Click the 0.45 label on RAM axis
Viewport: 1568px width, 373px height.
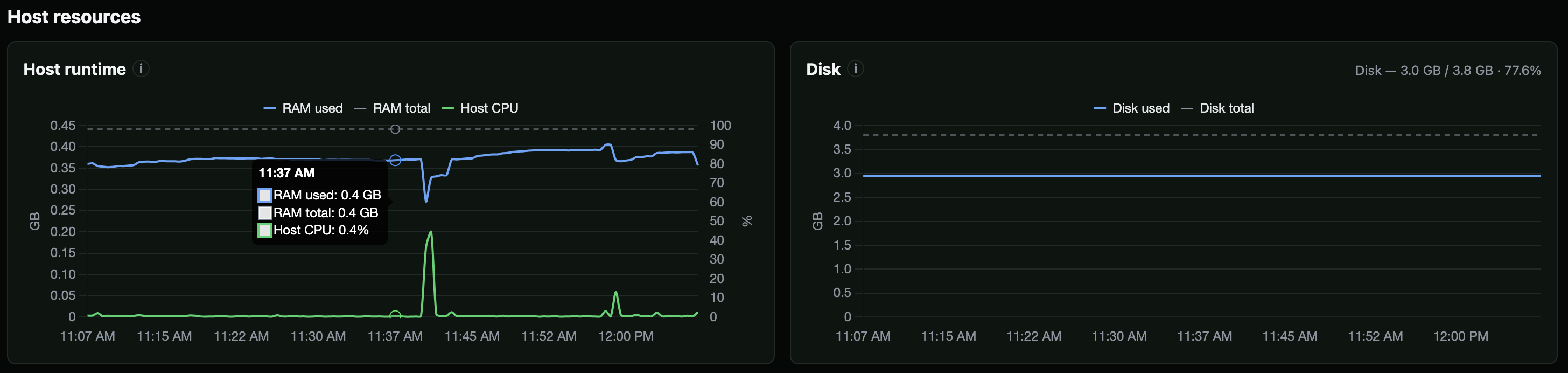[x=62, y=126]
